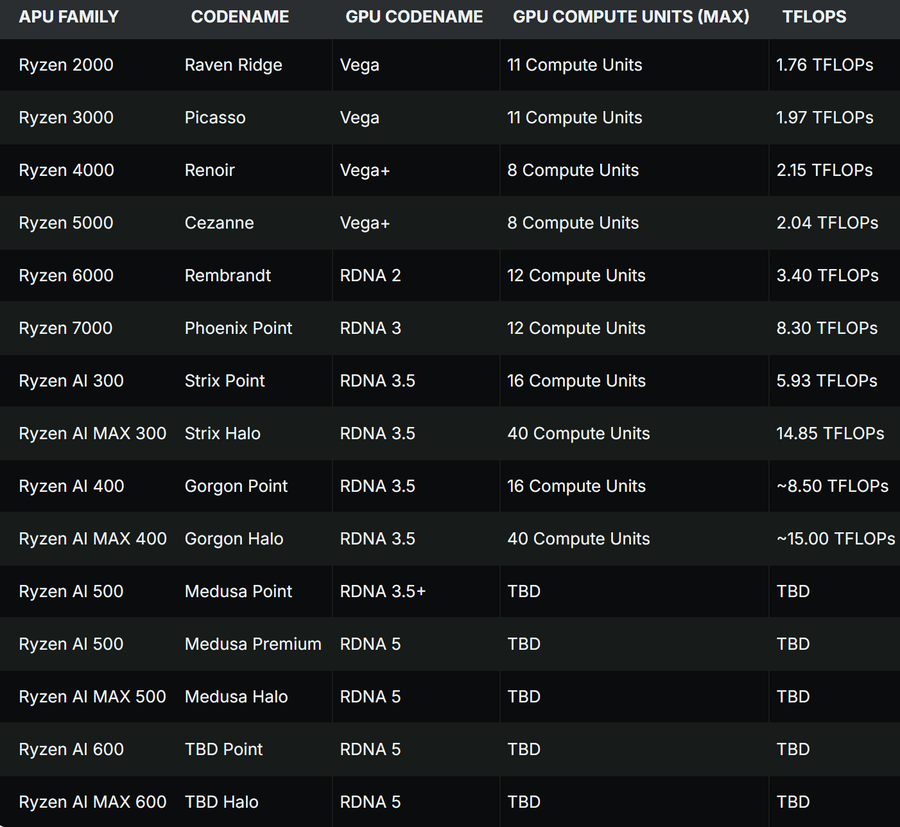
Task: Select the Strix Halo codename cell
Action: [x=222, y=434]
